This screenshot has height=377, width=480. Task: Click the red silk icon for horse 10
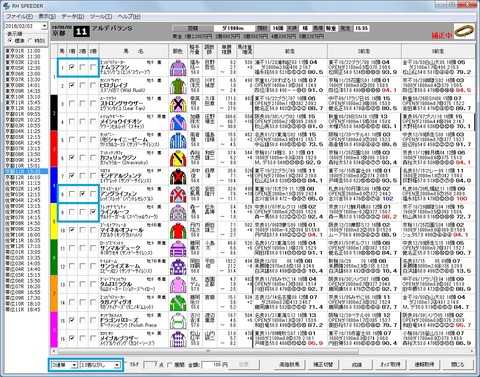(x=178, y=231)
